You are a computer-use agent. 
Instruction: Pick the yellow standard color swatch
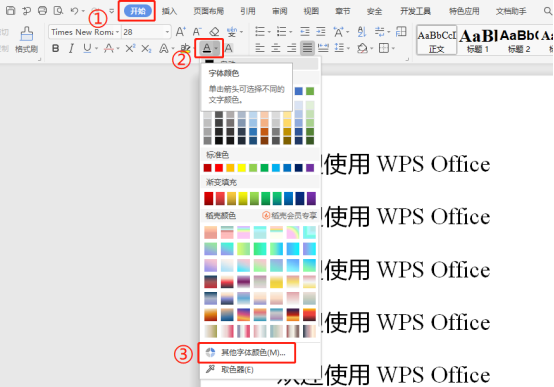pos(241,168)
